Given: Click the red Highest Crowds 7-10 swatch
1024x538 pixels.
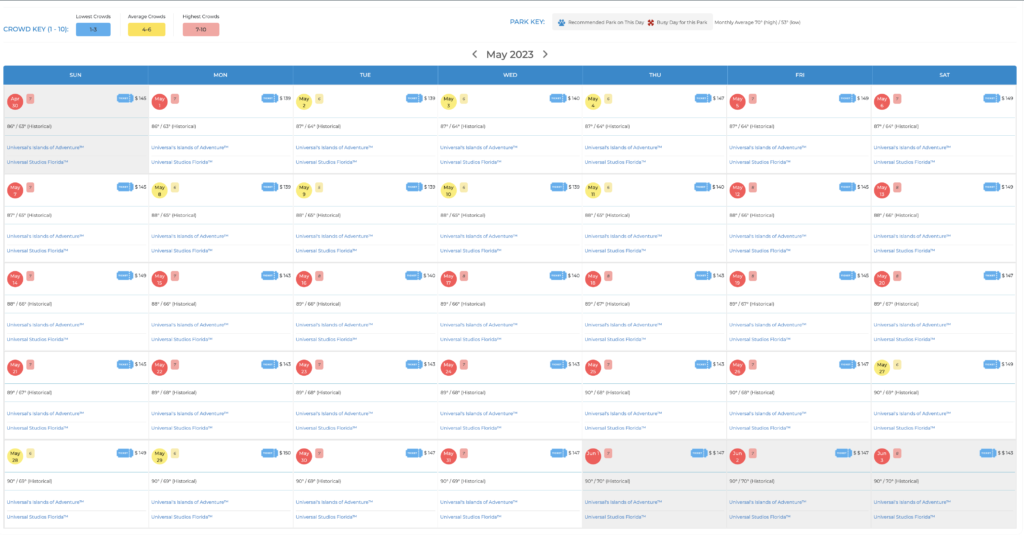Looking at the screenshot, I should pos(200,30).
